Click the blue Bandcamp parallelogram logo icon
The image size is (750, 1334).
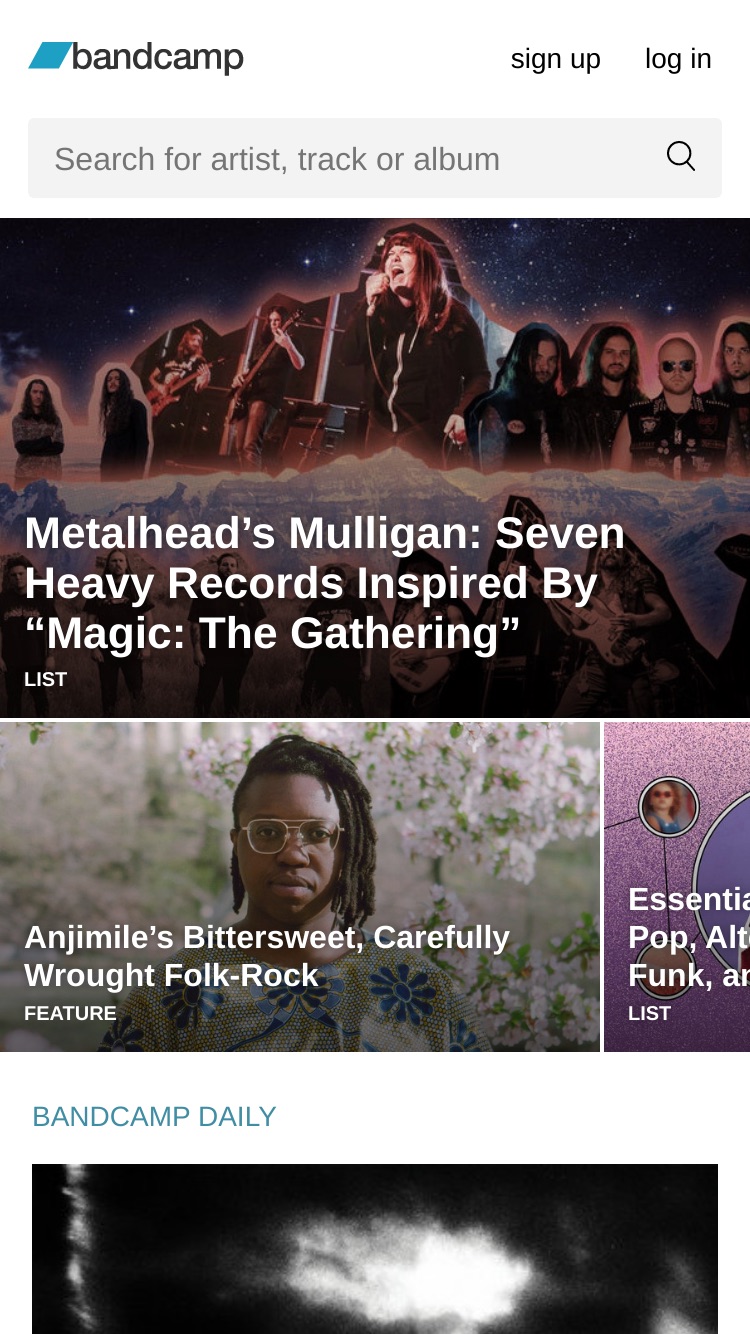pos(50,55)
